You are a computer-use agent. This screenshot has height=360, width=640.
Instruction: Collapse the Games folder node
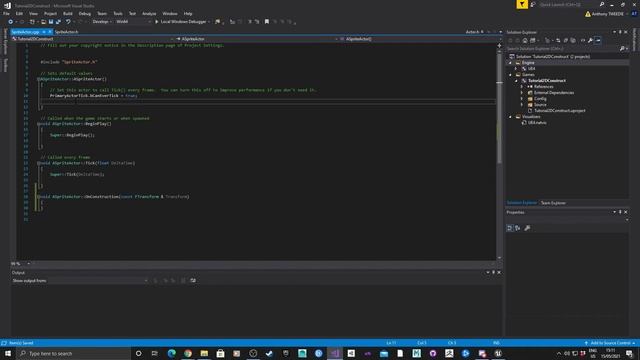[x=510, y=75]
